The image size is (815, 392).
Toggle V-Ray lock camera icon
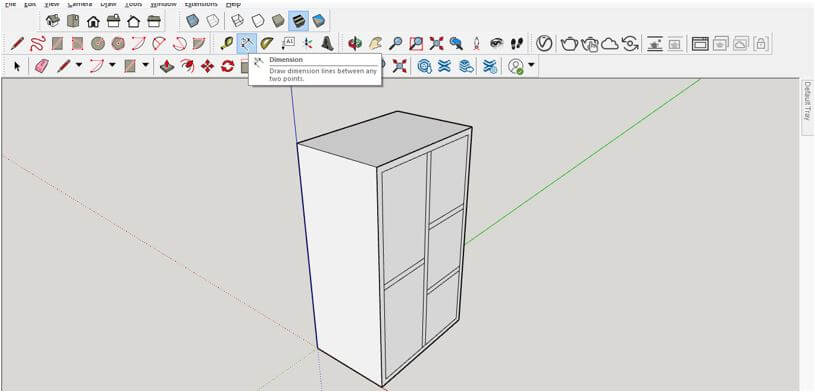point(761,44)
